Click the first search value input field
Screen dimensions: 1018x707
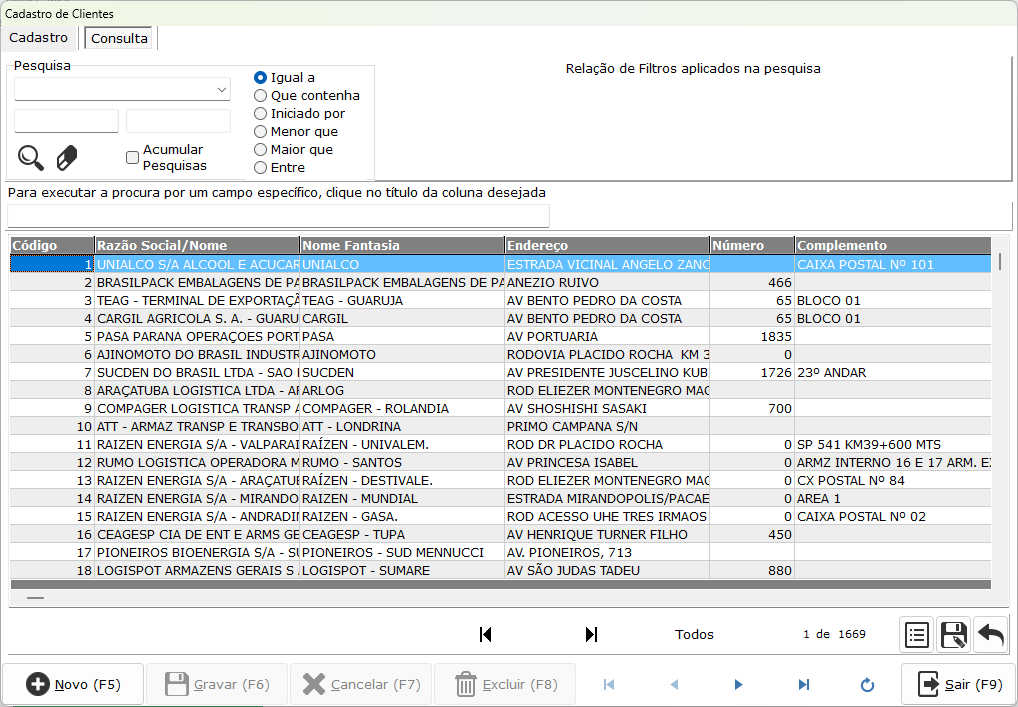pos(66,121)
